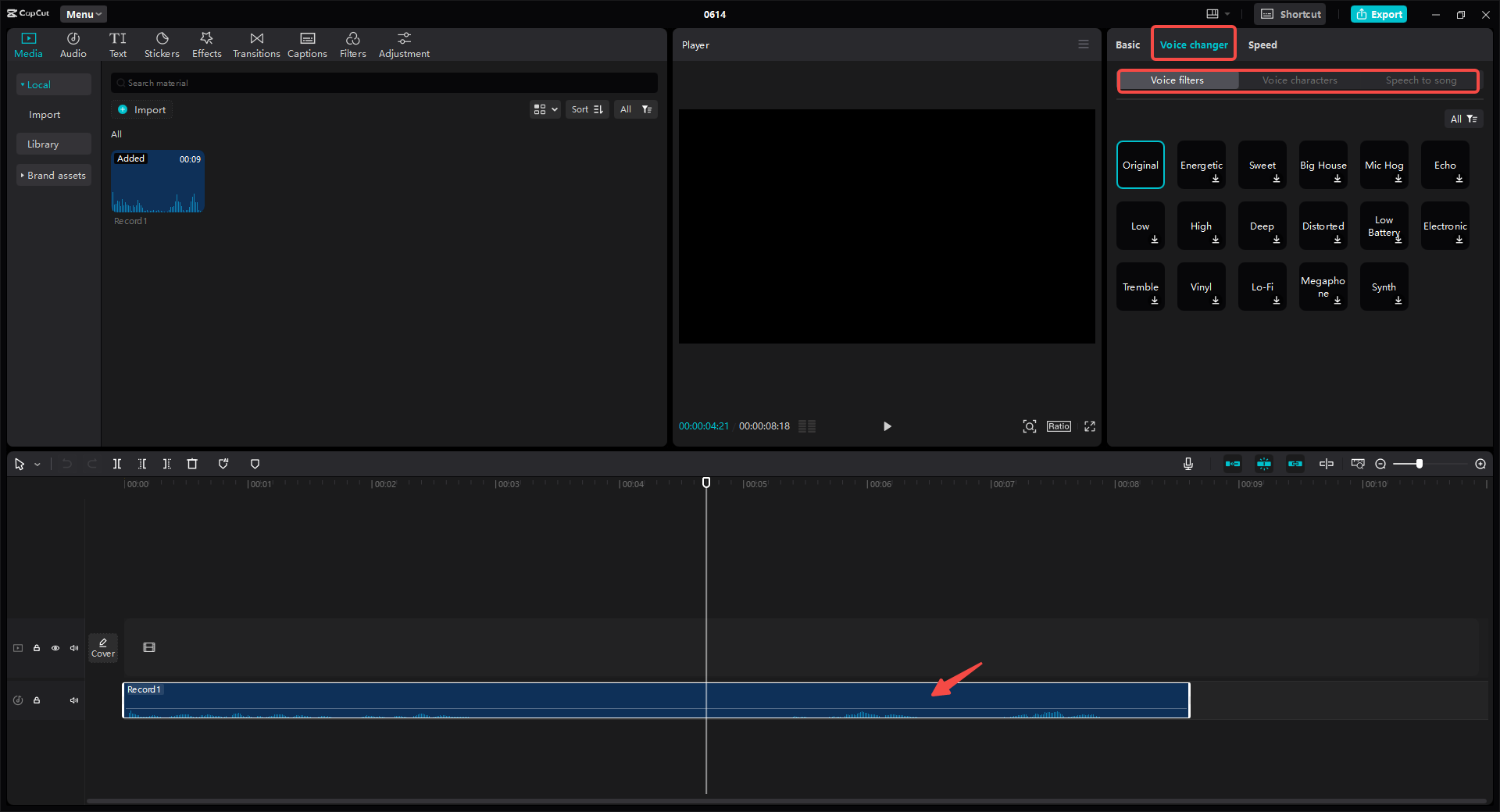Click the timeline playhead marker

click(706, 483)
